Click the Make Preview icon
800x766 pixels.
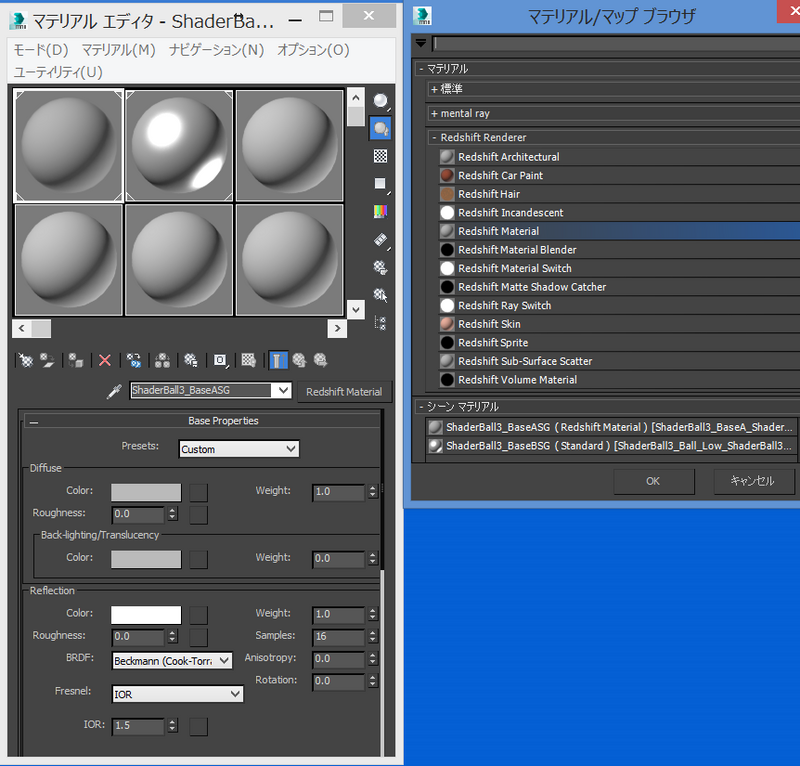click(381, 239)
